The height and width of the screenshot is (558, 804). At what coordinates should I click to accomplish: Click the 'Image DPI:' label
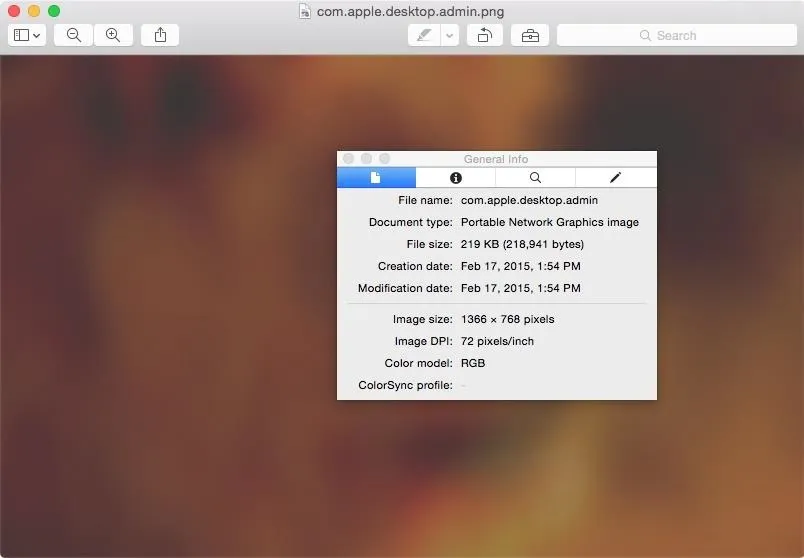pos(424,341)
